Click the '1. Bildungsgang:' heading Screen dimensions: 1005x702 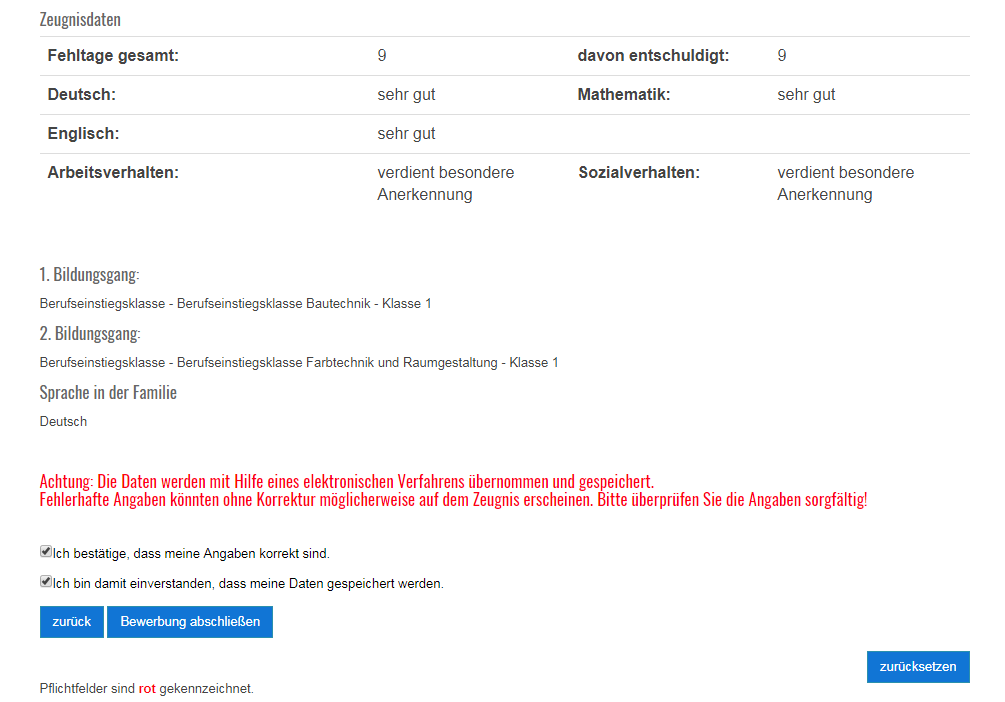[x=89, y=275]
